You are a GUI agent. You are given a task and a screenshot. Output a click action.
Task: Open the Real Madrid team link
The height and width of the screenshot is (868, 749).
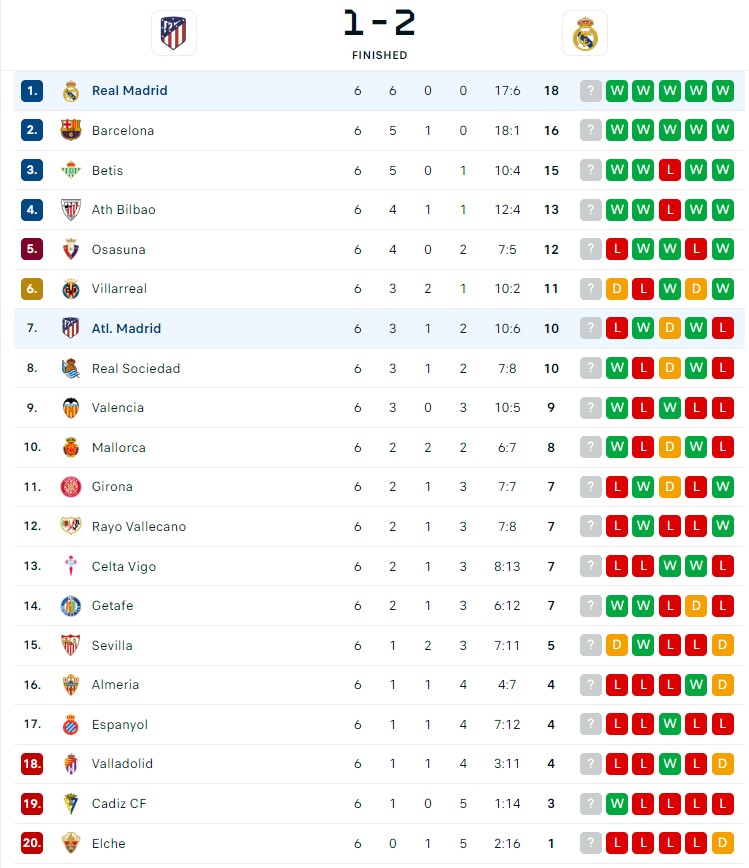point(129,91)
